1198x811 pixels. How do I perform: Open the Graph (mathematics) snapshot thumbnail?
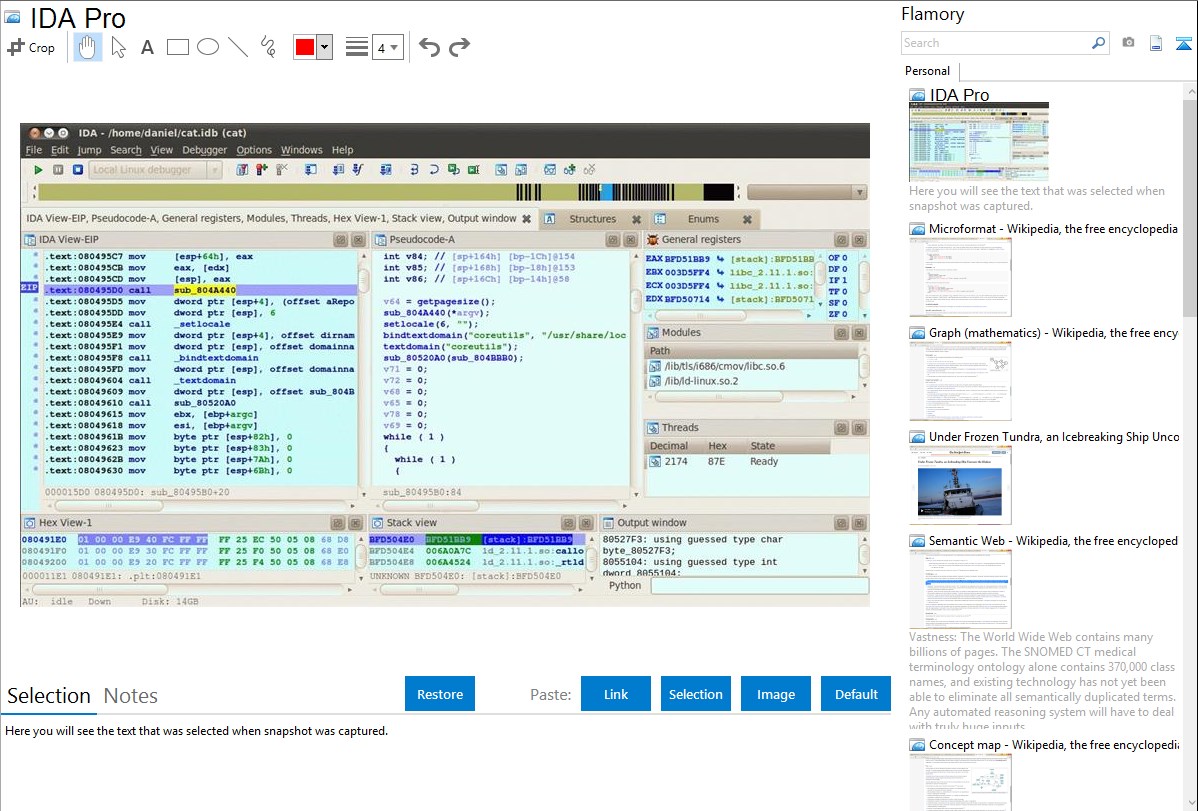point(960,381)
